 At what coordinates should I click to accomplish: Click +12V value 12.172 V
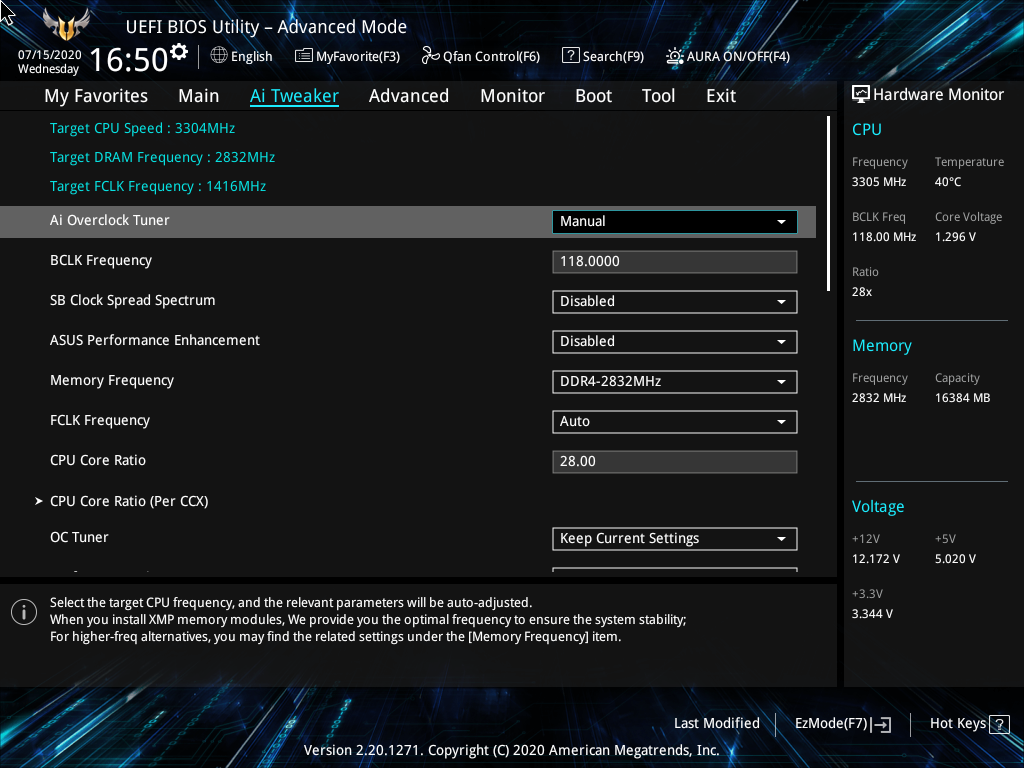pyautogui.click(x=875, y=559)
